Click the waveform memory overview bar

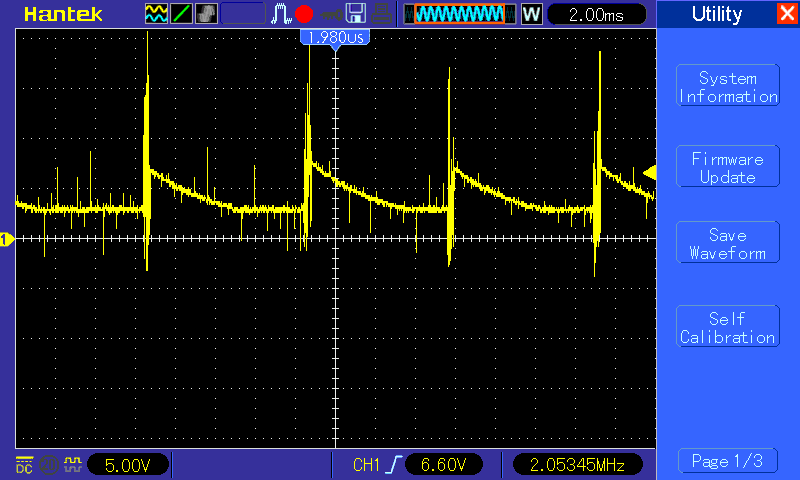click(x=460, y=14)
